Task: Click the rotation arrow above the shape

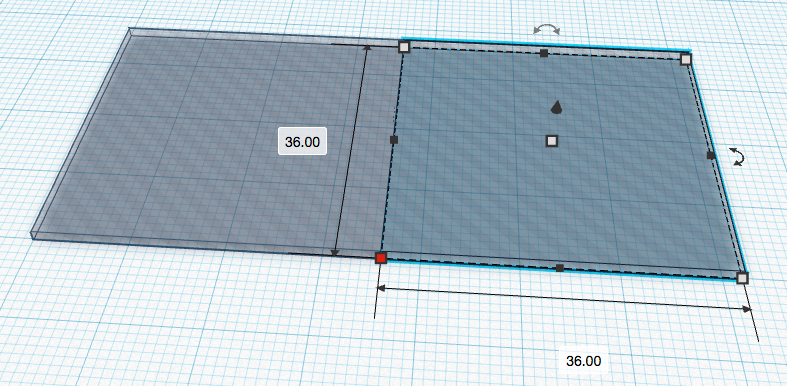Action: 547,30
